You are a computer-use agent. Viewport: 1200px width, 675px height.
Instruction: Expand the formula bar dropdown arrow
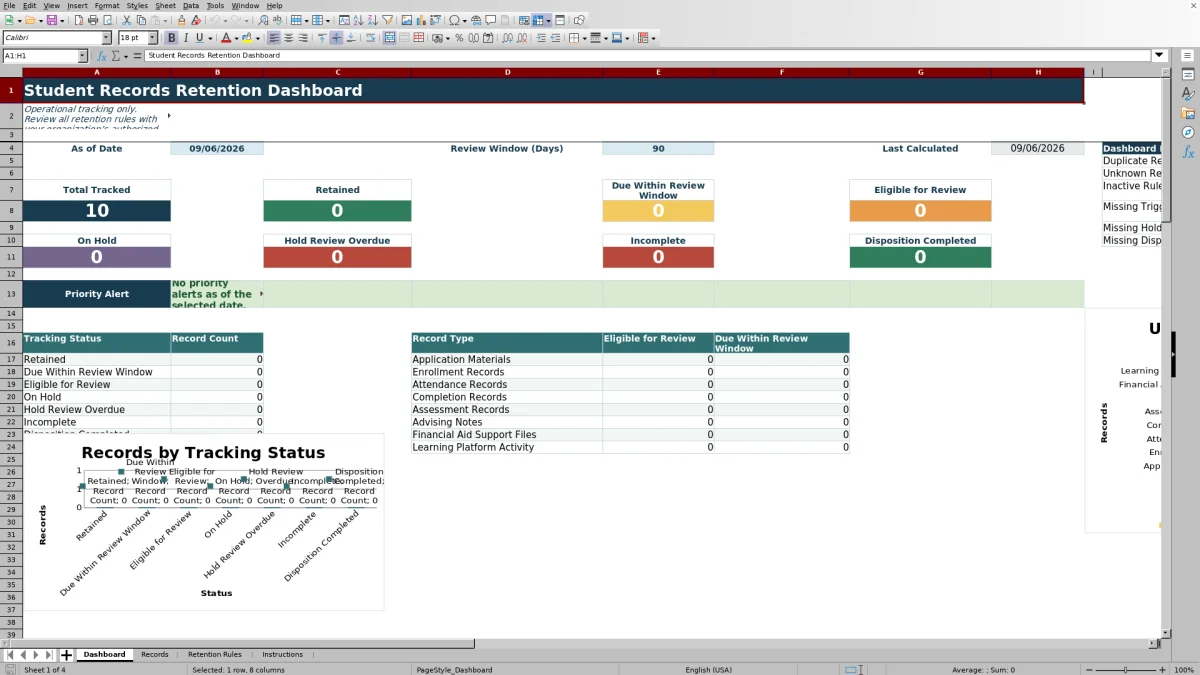tap(1159, 56)
